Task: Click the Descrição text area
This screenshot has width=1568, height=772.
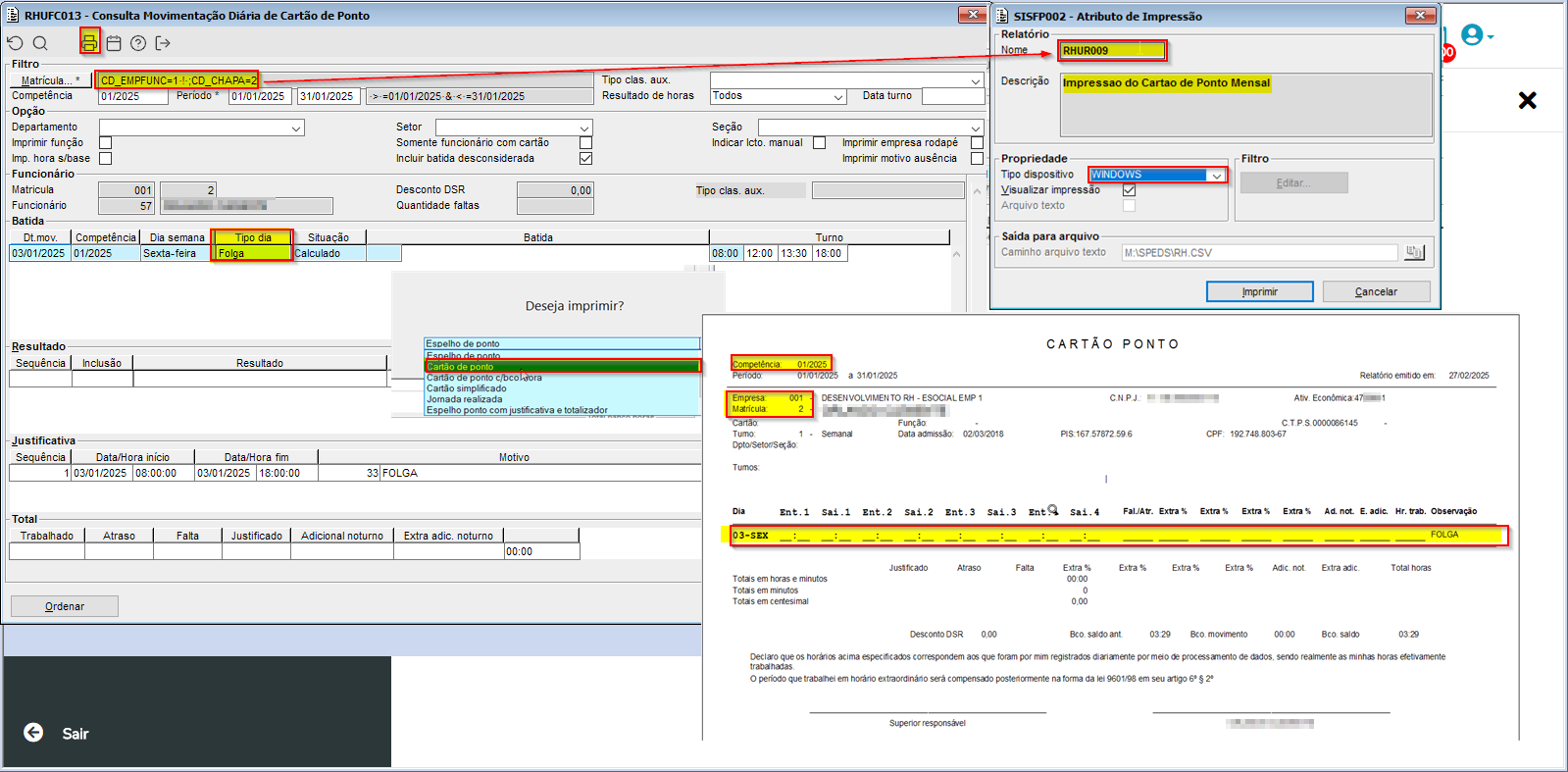Action: point(1245,104)
